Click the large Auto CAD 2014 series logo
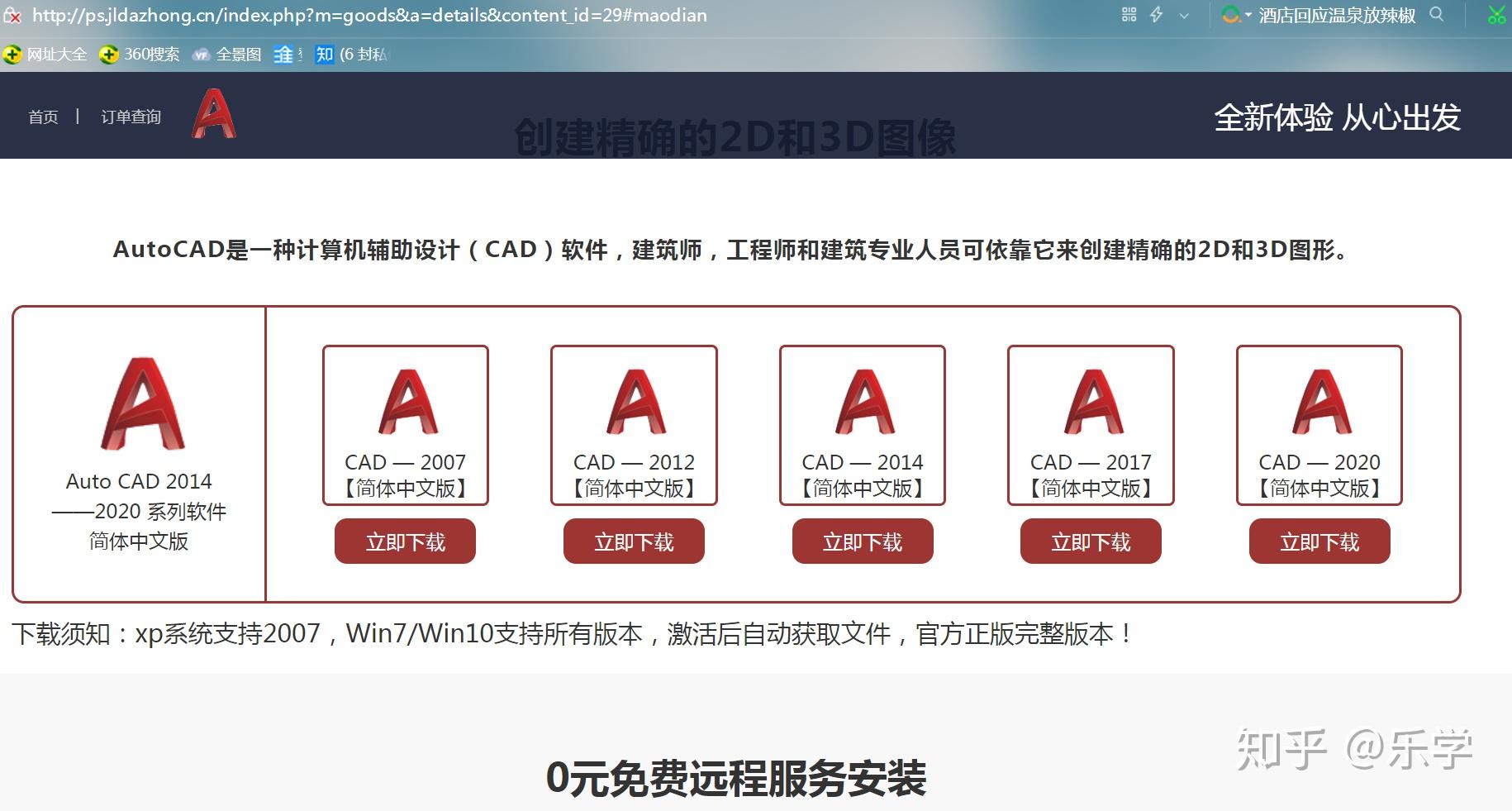Image resolution: width=1512 pixels, height=811 pixels. tap(143, 403)
